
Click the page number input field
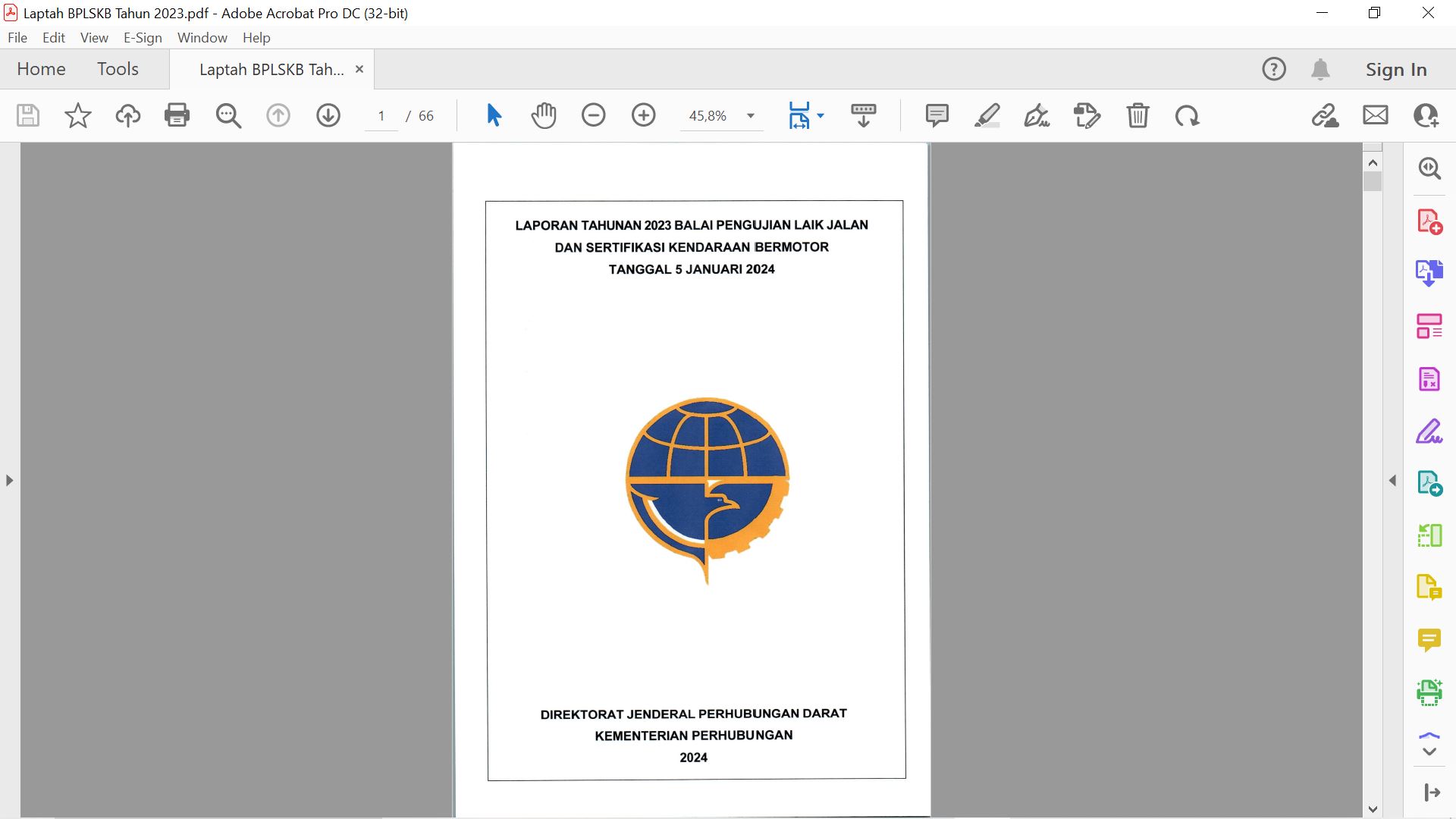click(381, 115)
